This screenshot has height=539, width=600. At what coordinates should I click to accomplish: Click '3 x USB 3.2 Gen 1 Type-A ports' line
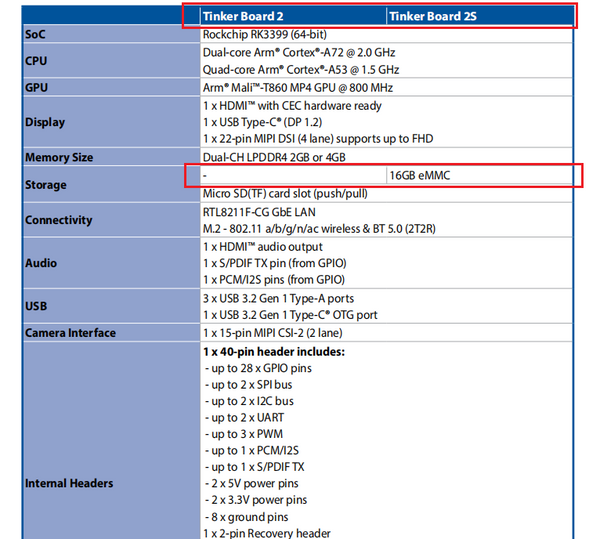point(278,298)
